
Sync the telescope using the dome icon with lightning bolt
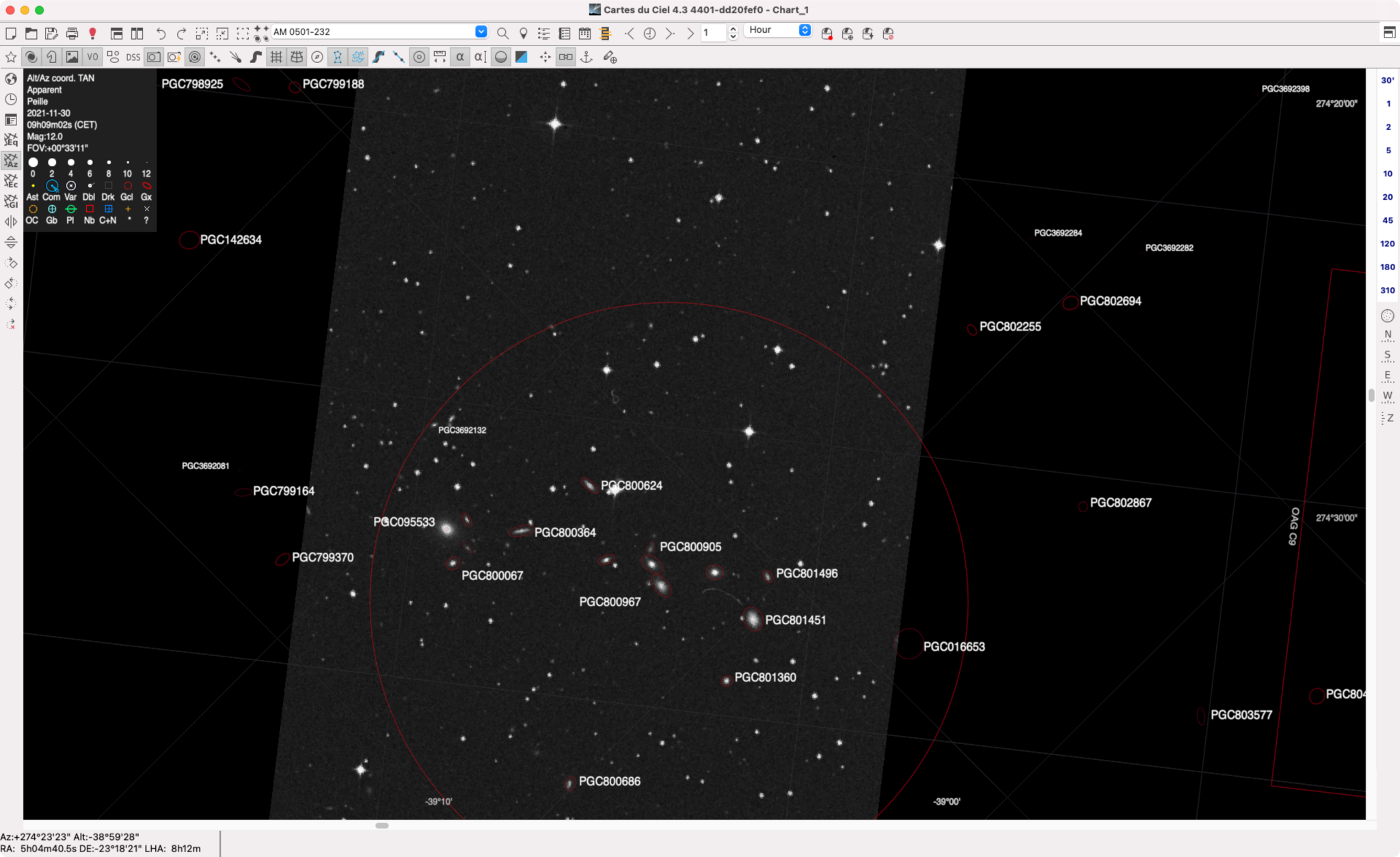click(868, 33)
